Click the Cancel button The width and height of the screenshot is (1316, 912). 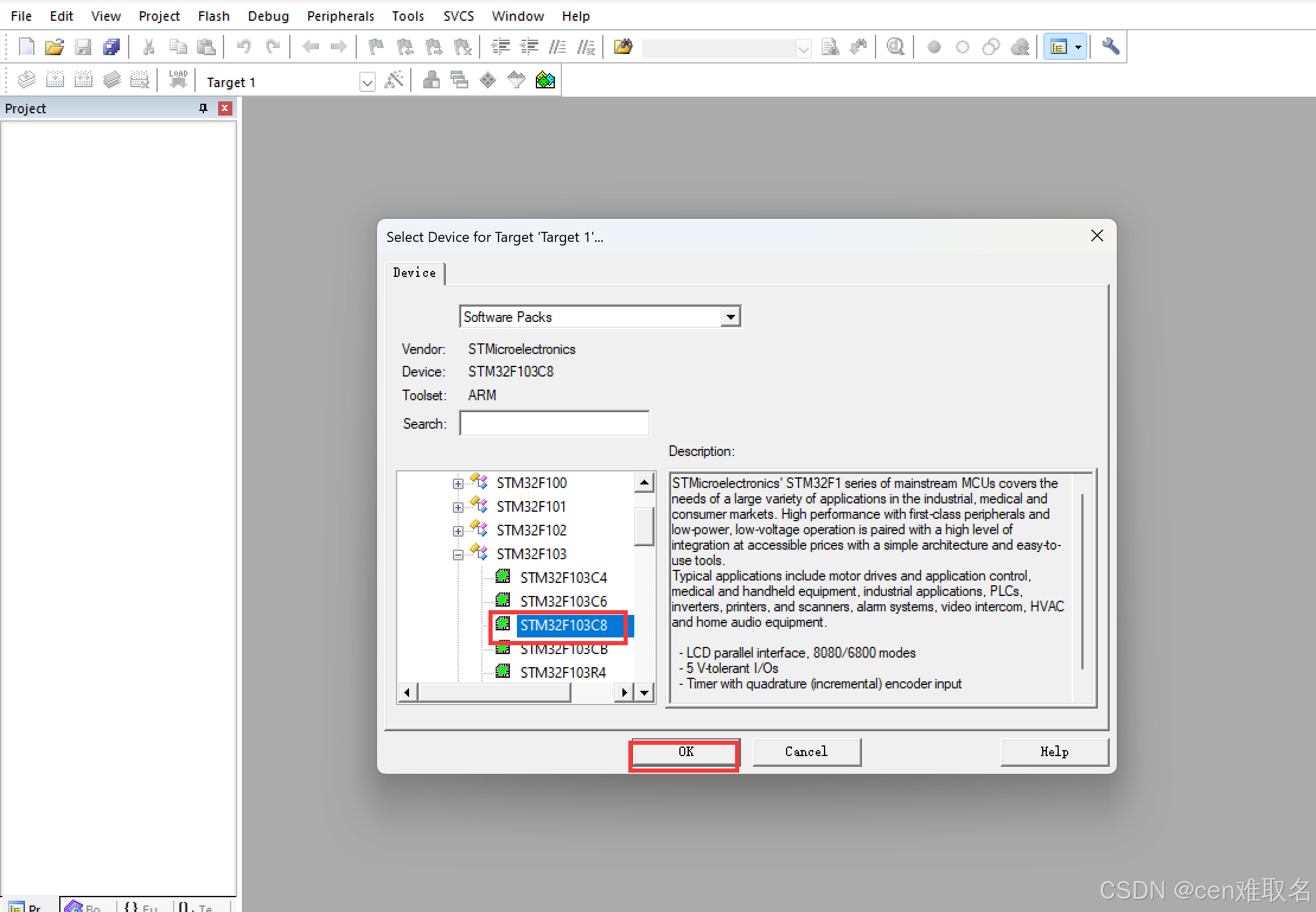click(806, 752)
